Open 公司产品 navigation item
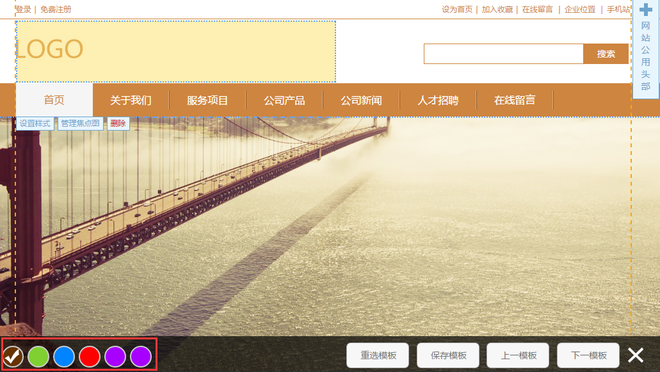 (285, 100)
